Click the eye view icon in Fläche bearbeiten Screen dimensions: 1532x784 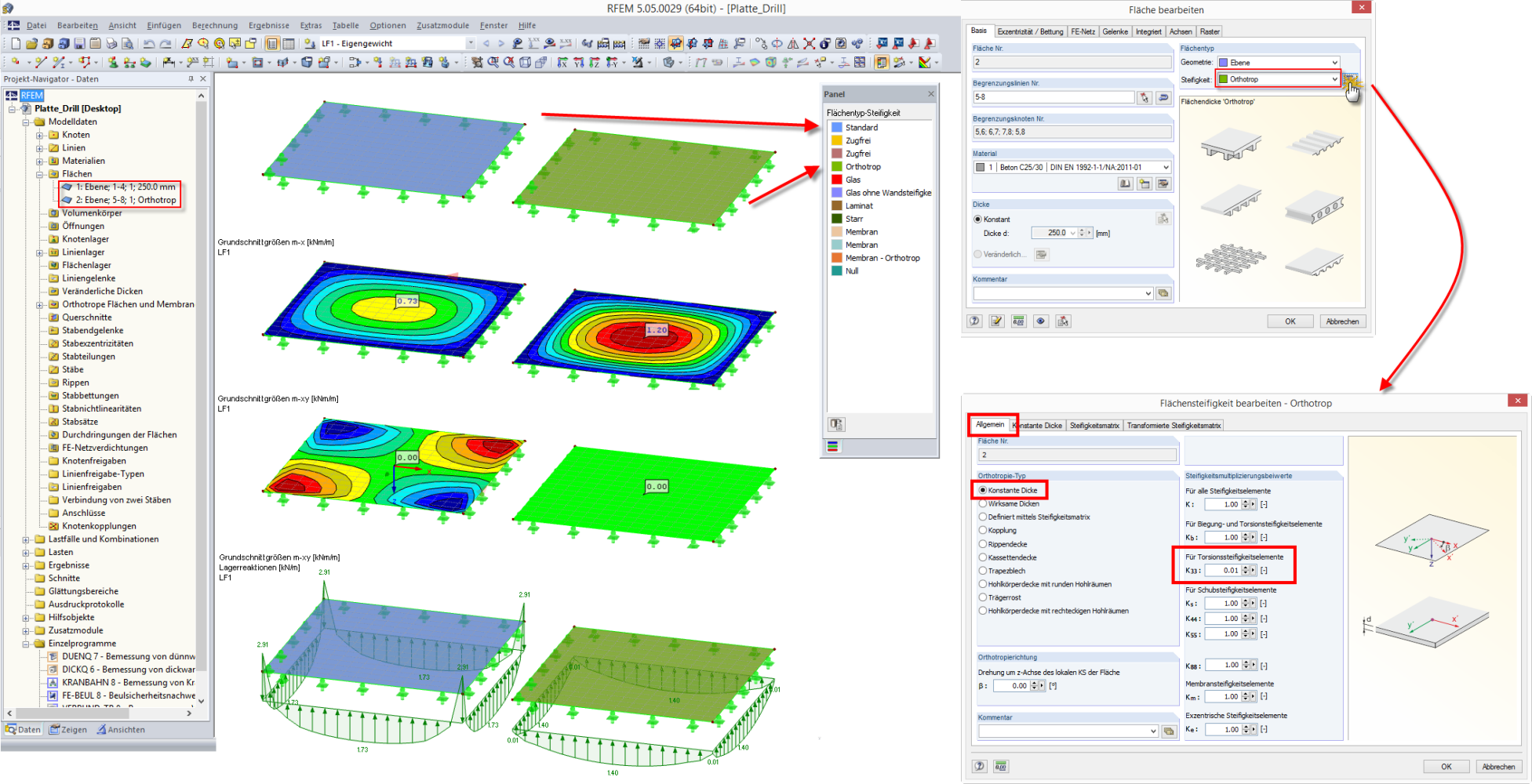point(1041,321)
